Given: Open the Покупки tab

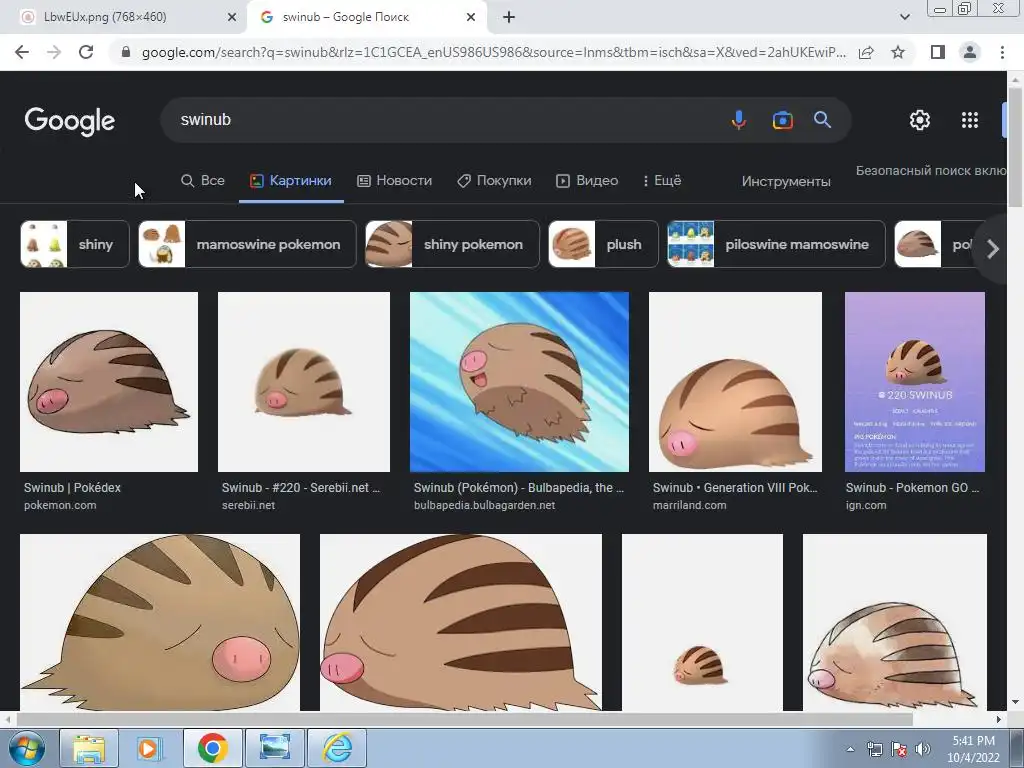Looking at the screenshot, I should click(x=494, y=180).
